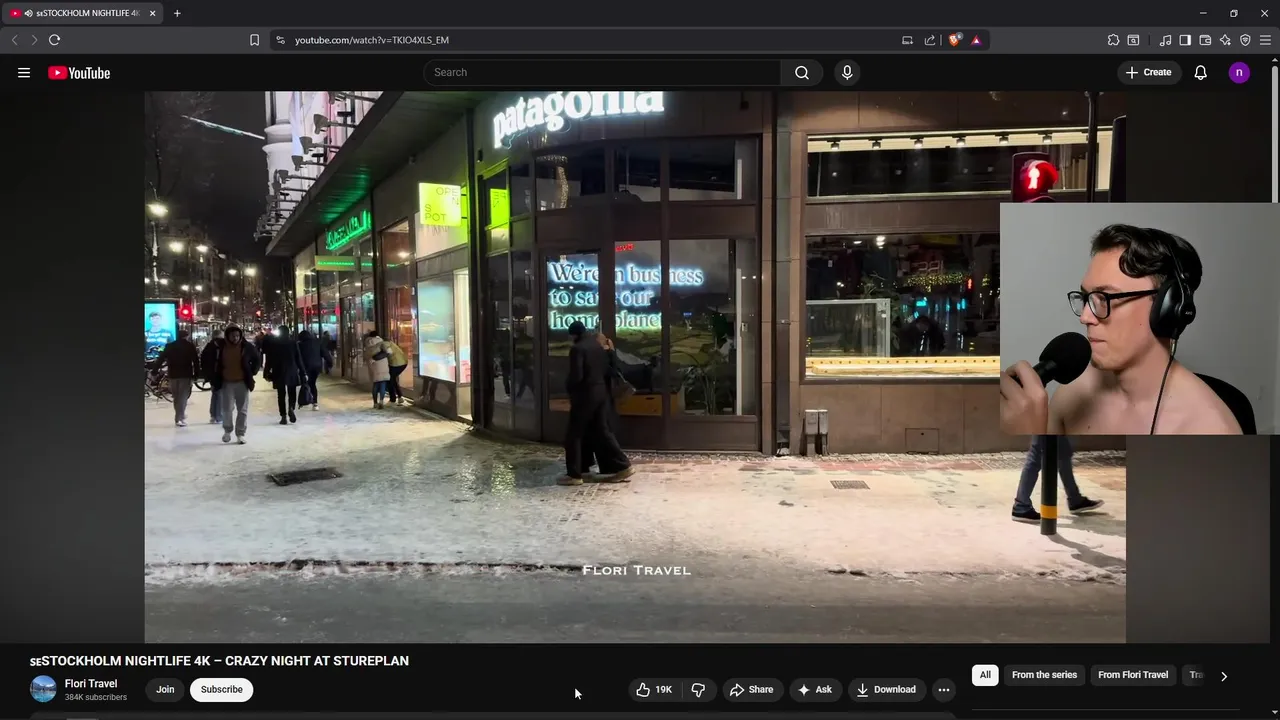Click the Download button
This screenshot has height=720, width=1280.
pos(886,689)
